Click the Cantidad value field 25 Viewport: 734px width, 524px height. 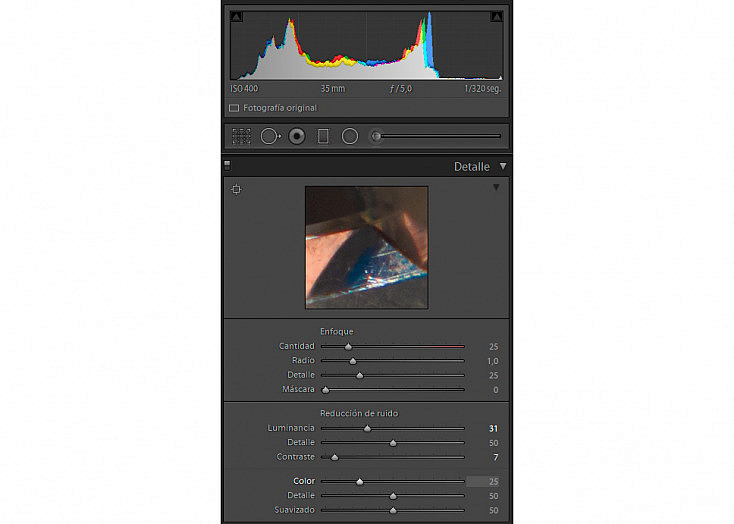pos(493,347)
